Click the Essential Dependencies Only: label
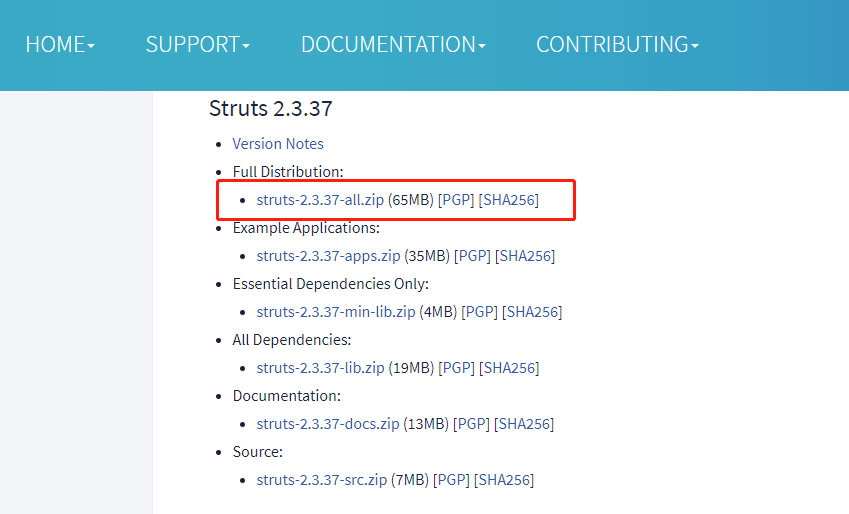849x514 pixels. coord(330,284)
